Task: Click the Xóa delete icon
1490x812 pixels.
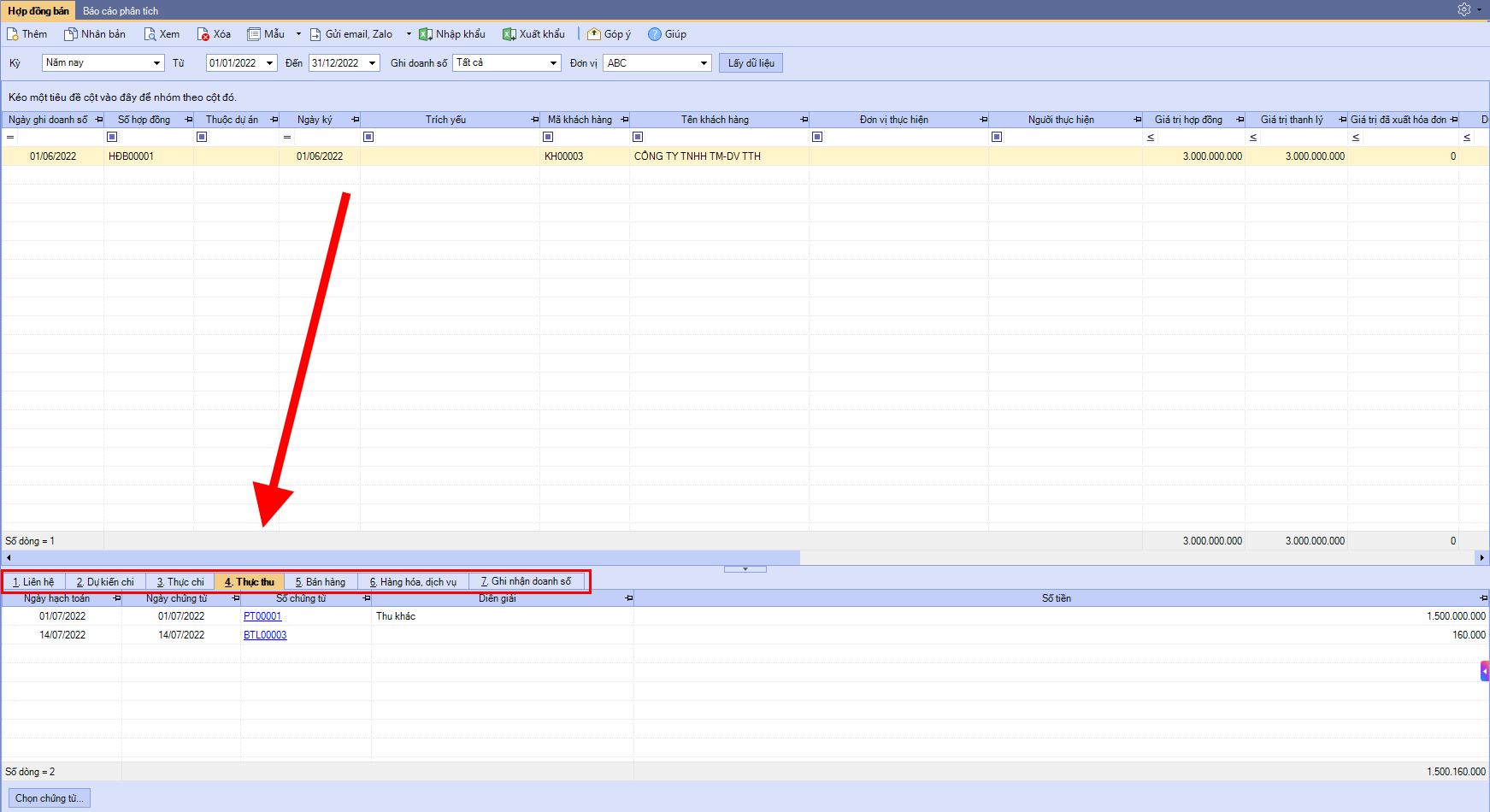Action: click(x=203, y=34)
